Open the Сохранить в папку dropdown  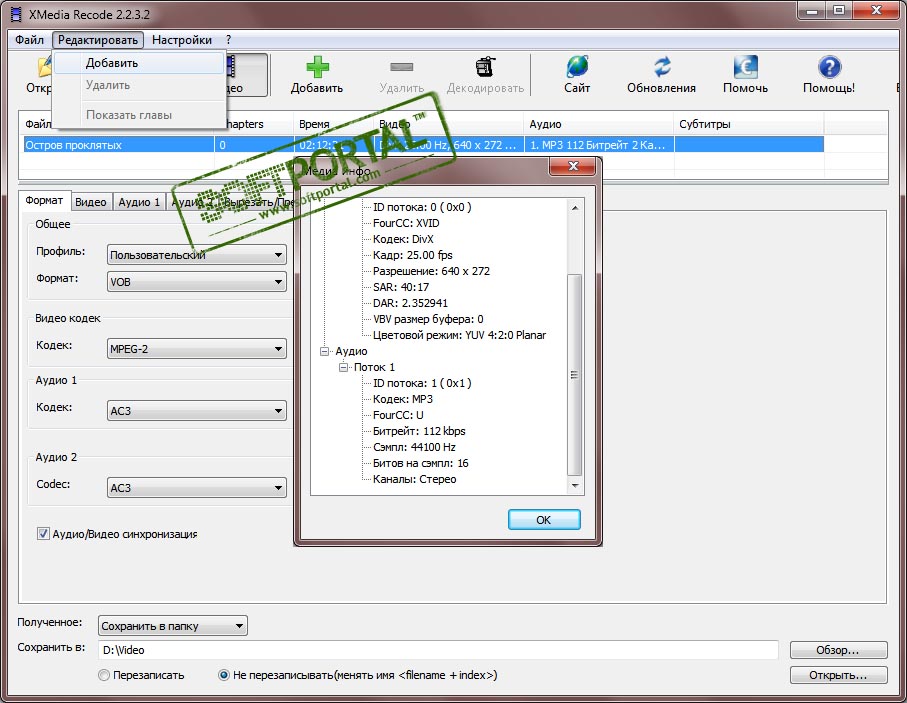(172, 625)
